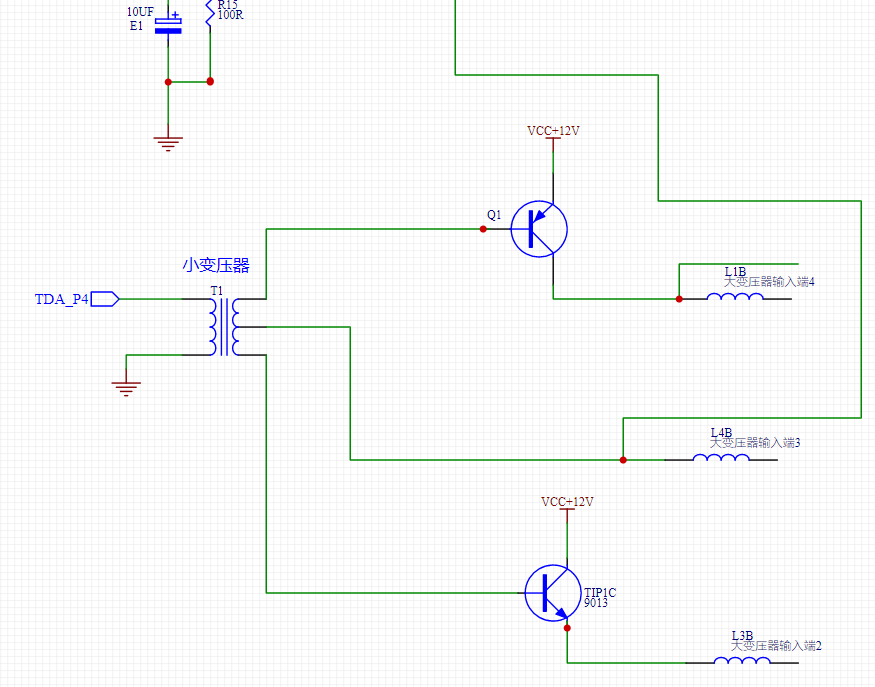Select the 小变压器 text label
Image resolution: width=875 pixels, height=687 pixels.
[216, 265]
